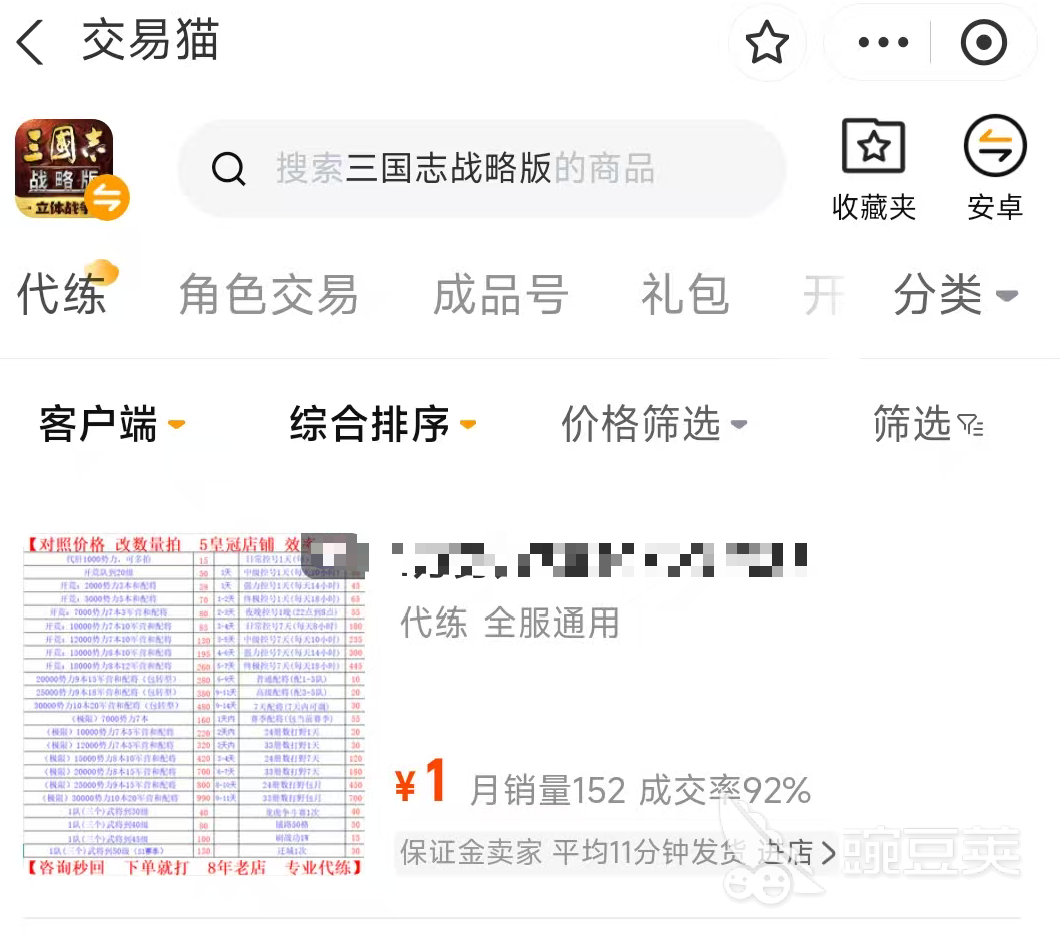
Task: Tap the search magnifier icon
Action: pyautogui.click(x=228, y=168)
